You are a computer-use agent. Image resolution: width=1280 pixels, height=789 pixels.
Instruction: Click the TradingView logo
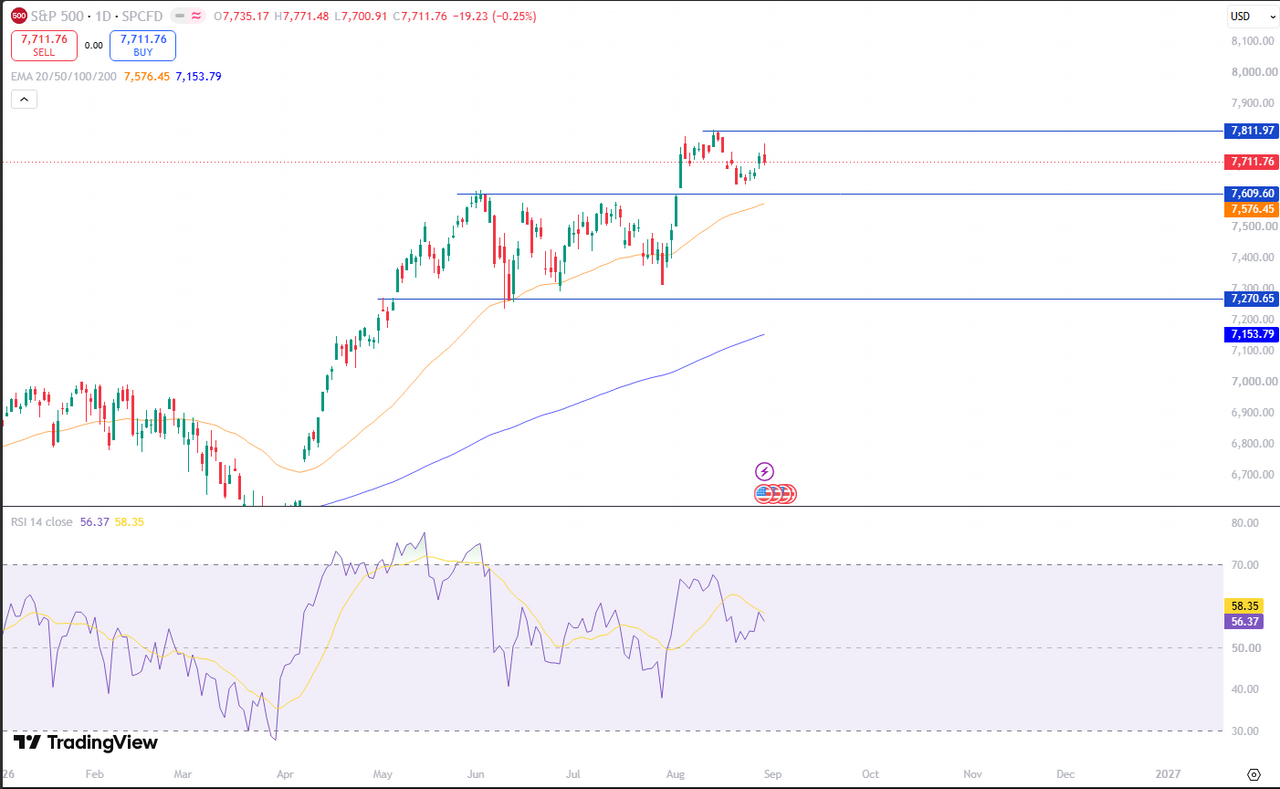(x=86, y=742)
